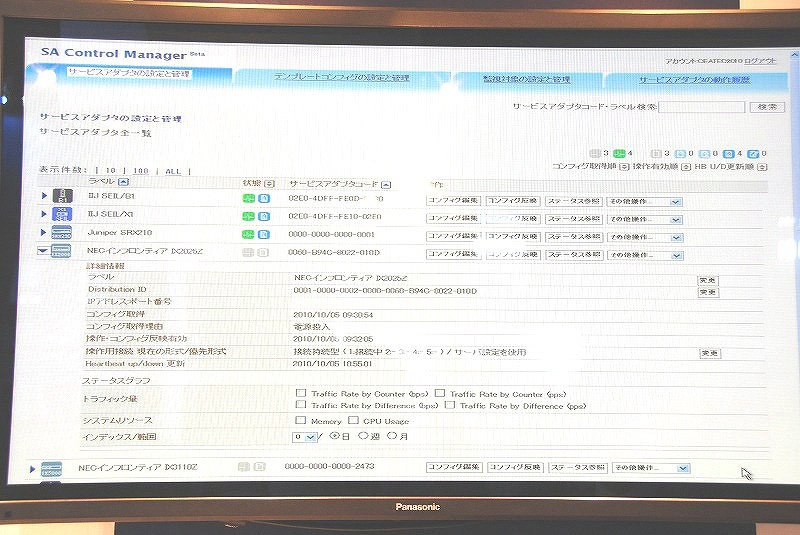Click the ログアウト link
This screenshot has width=800, height=535.
tap(759, 61)
